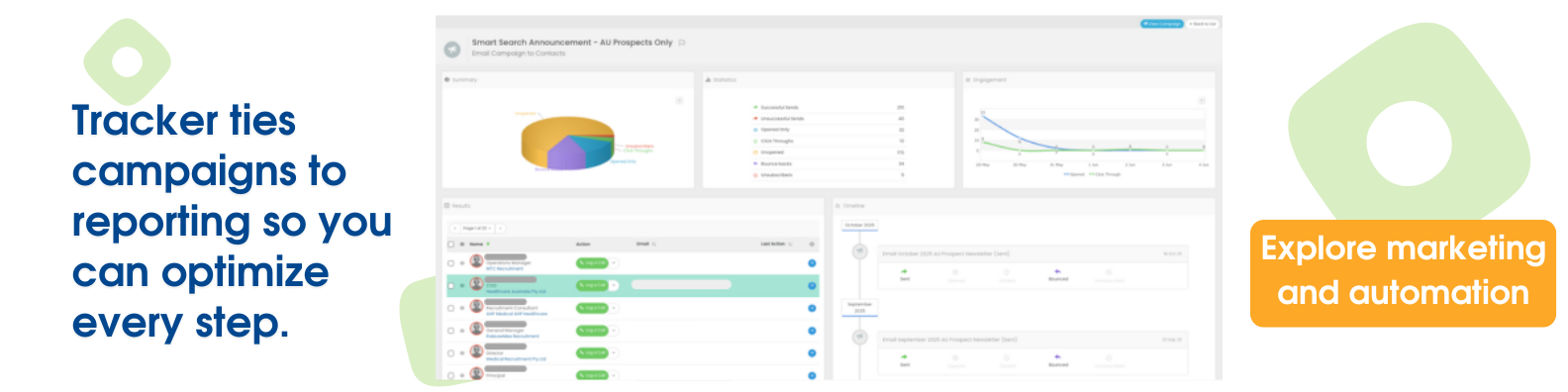
Task: Tick the COO row checkbox
Action: click(x=451, y=285)
